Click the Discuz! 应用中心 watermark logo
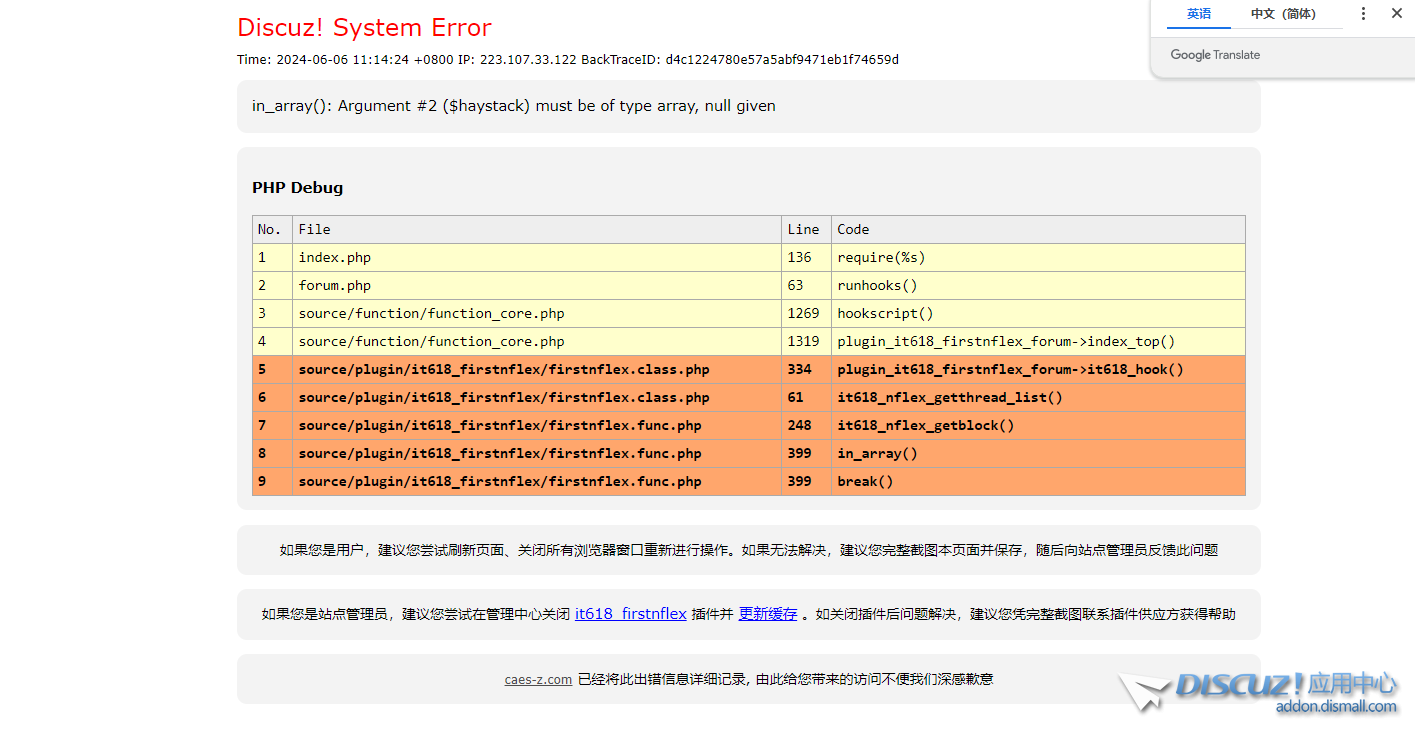1415x732 pixels. (x=1260, y=692)
